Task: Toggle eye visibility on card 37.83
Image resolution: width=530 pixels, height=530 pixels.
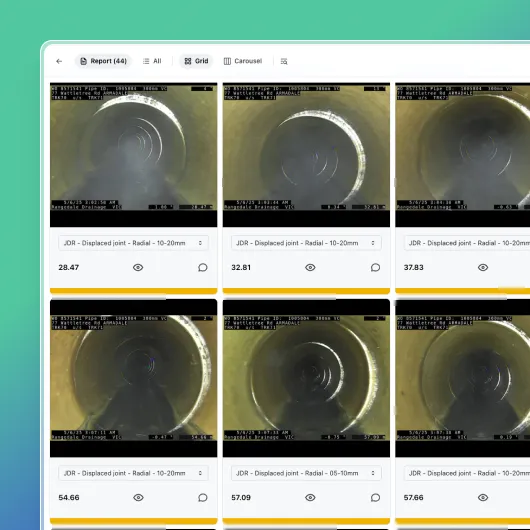Action: [483, 267]
